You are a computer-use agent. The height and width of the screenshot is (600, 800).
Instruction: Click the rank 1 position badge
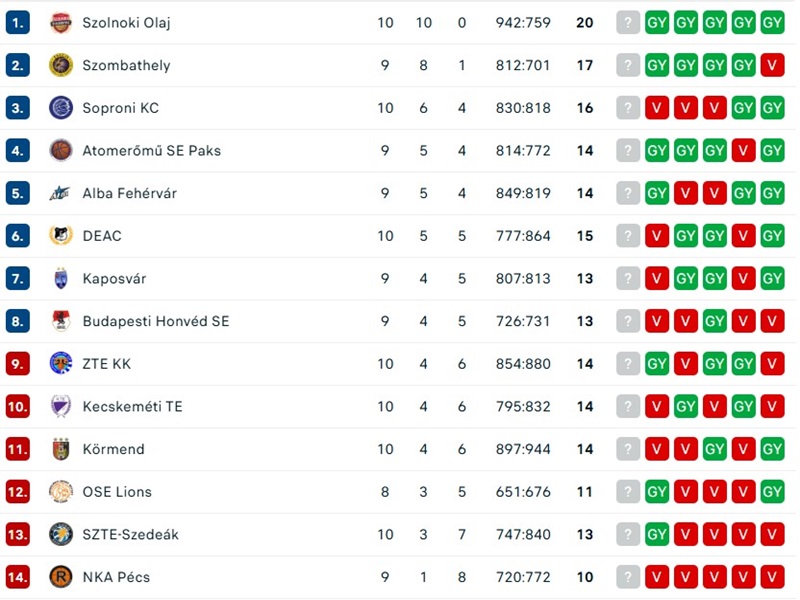coord(18,23)
